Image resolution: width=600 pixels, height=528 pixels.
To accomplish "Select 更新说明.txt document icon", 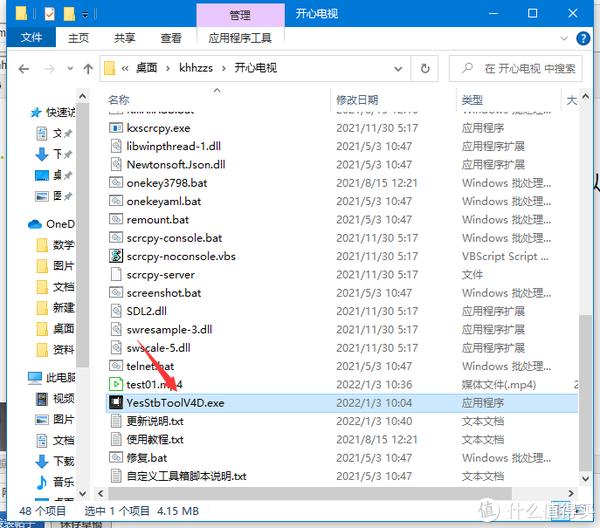I will [116, 421].
